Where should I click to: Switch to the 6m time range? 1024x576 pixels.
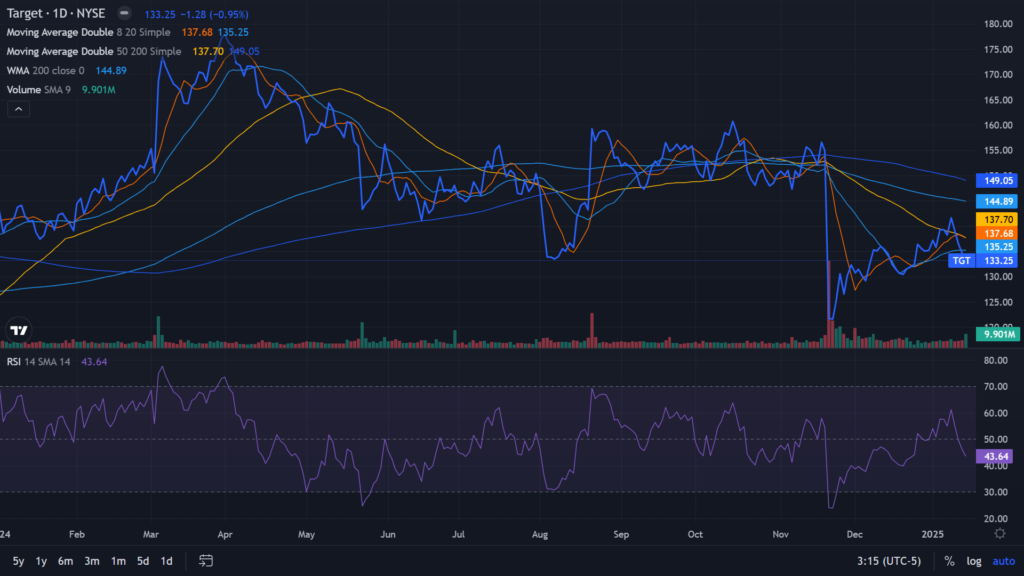[x=65, y=561]
